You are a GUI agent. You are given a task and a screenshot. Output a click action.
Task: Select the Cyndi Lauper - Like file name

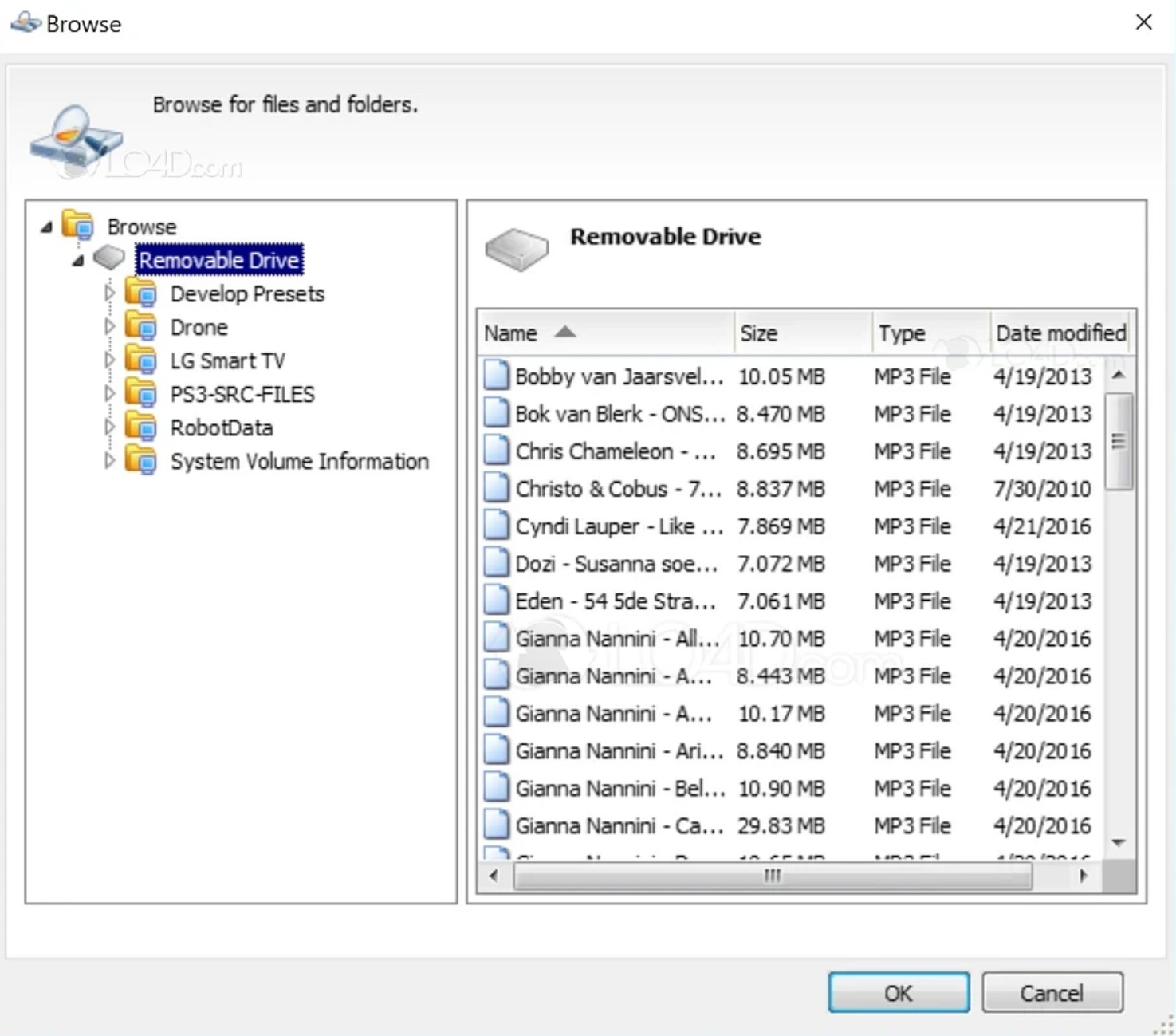click(619, 526)
